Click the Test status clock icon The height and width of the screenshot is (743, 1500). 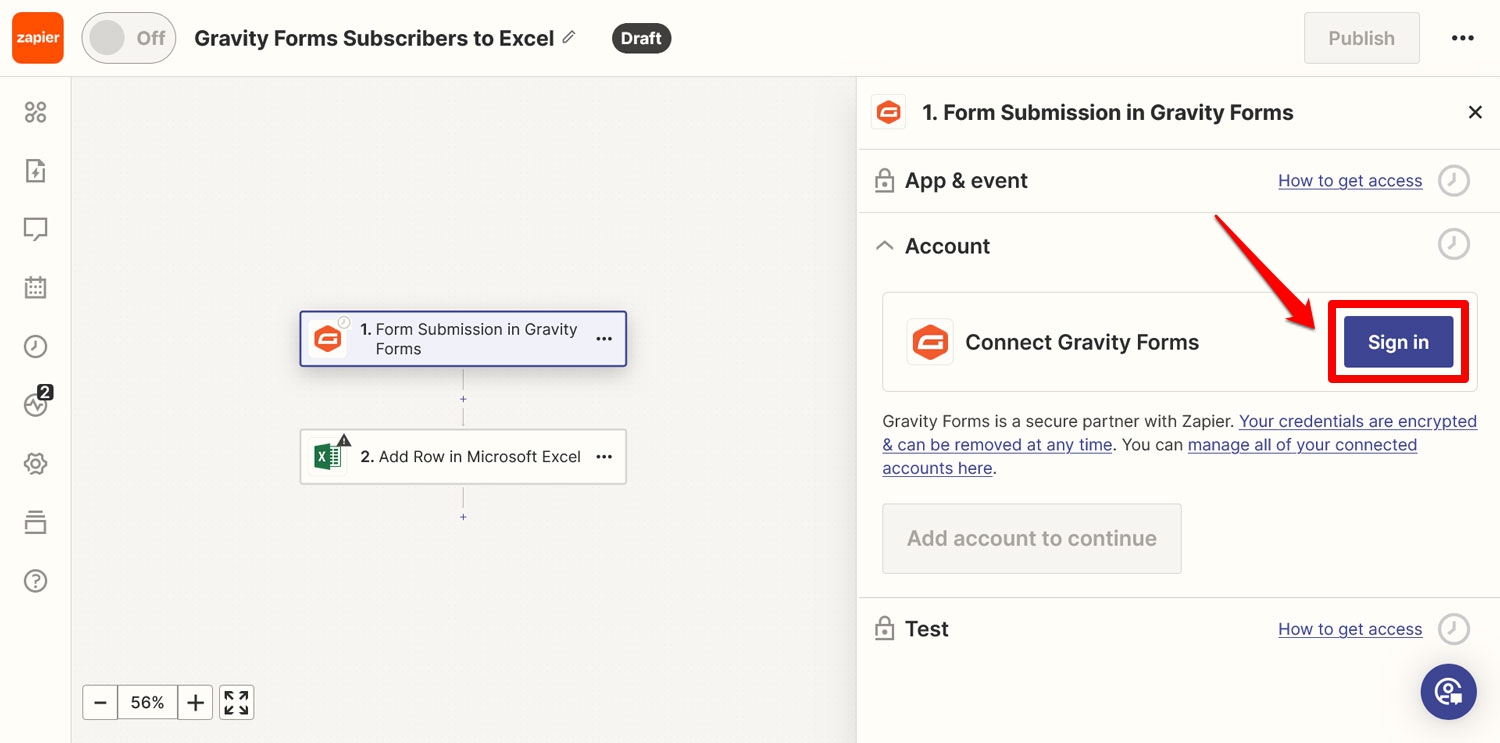pos(1454,629)
